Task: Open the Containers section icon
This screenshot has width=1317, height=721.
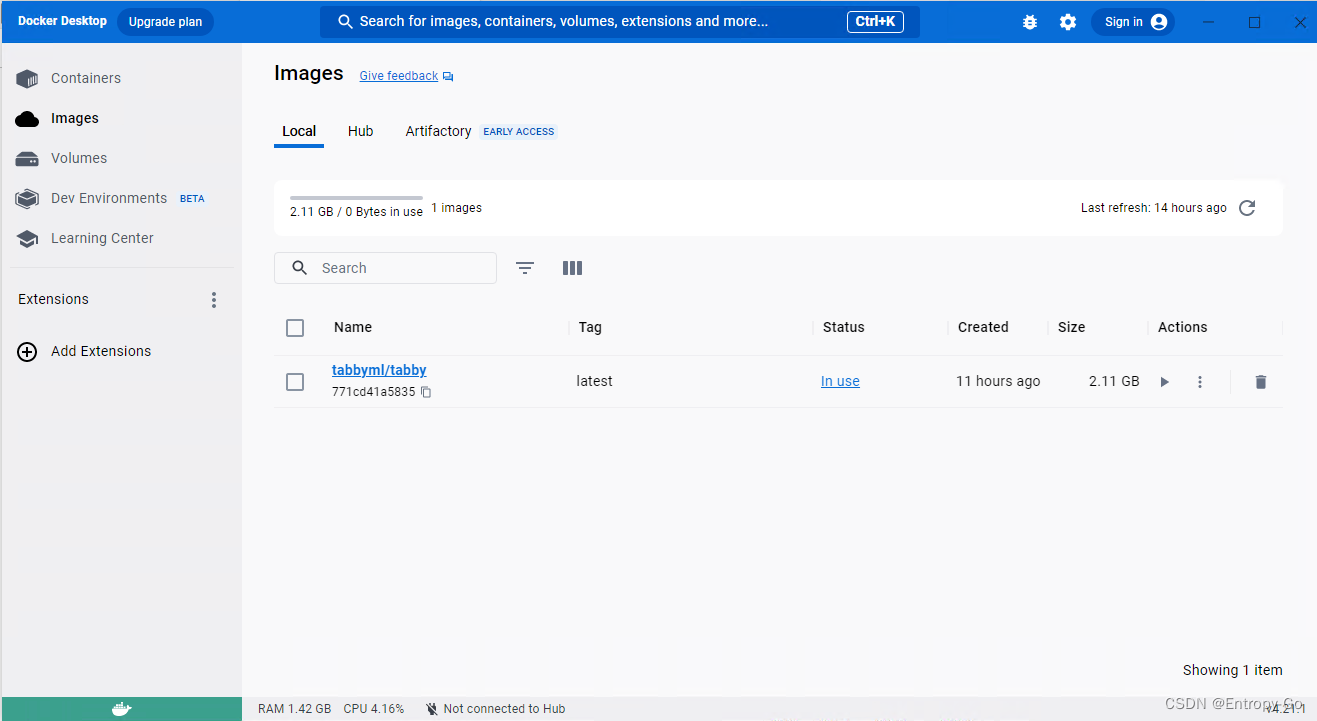Action: [27, 78]
